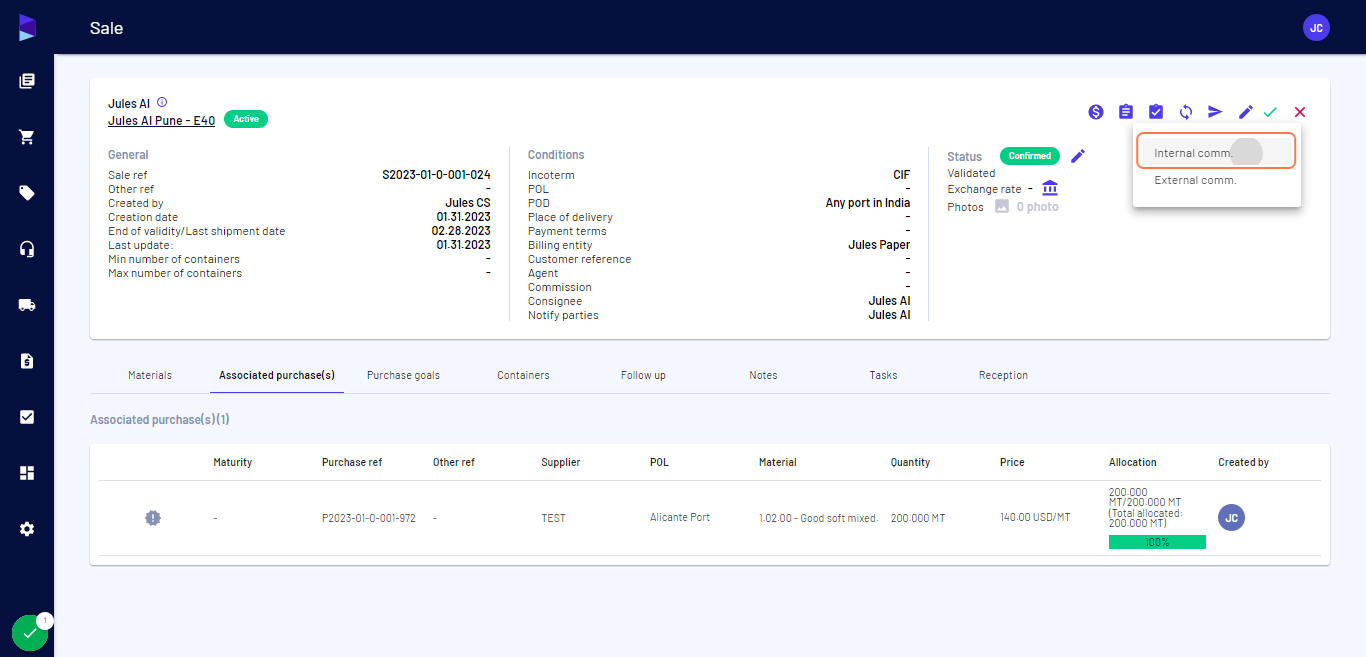The width and height of the screenshot is (1366, 657).
Task: Click the Associated purchase(s)(1) heading
Action: (160, 420)
